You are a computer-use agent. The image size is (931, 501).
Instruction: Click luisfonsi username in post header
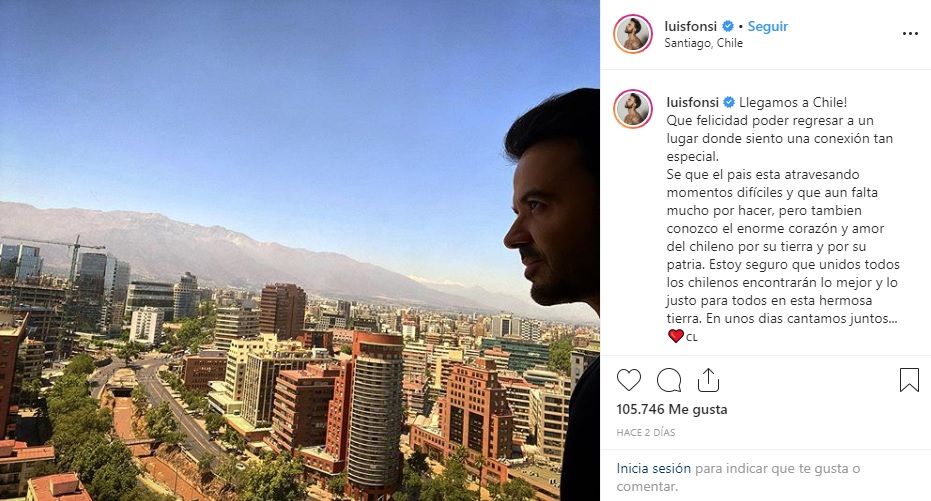tap(691, 26)
